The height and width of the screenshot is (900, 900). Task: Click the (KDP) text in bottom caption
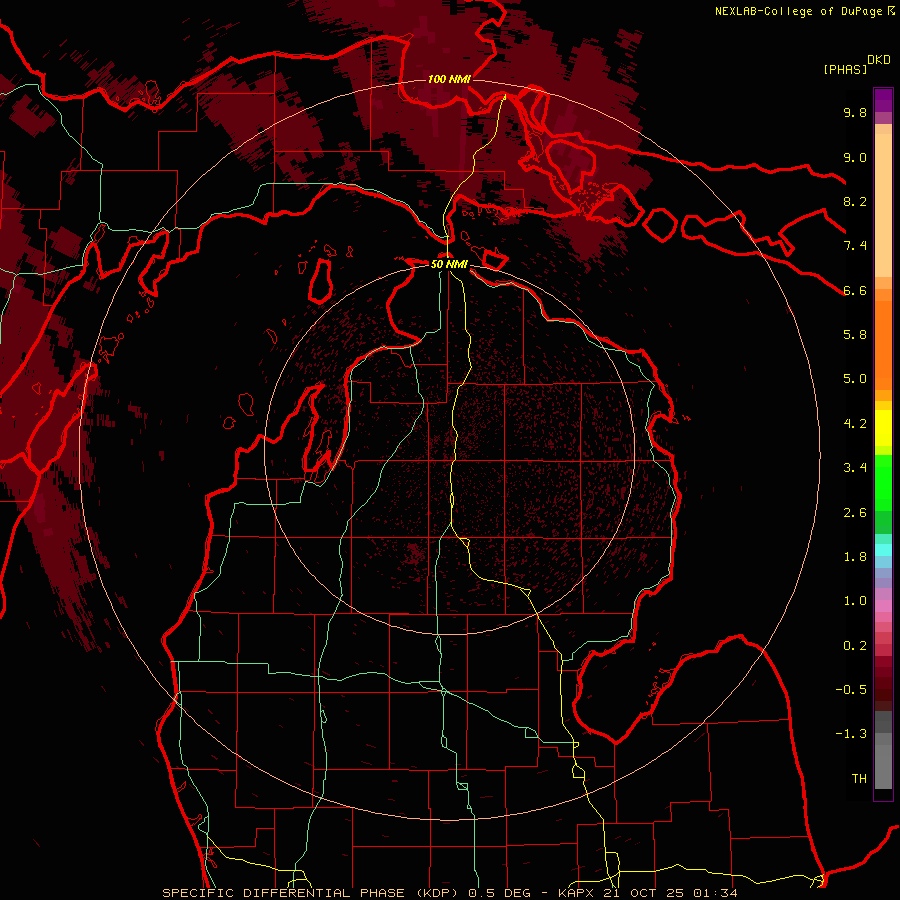pyautogui.click(x=437, y=893)
